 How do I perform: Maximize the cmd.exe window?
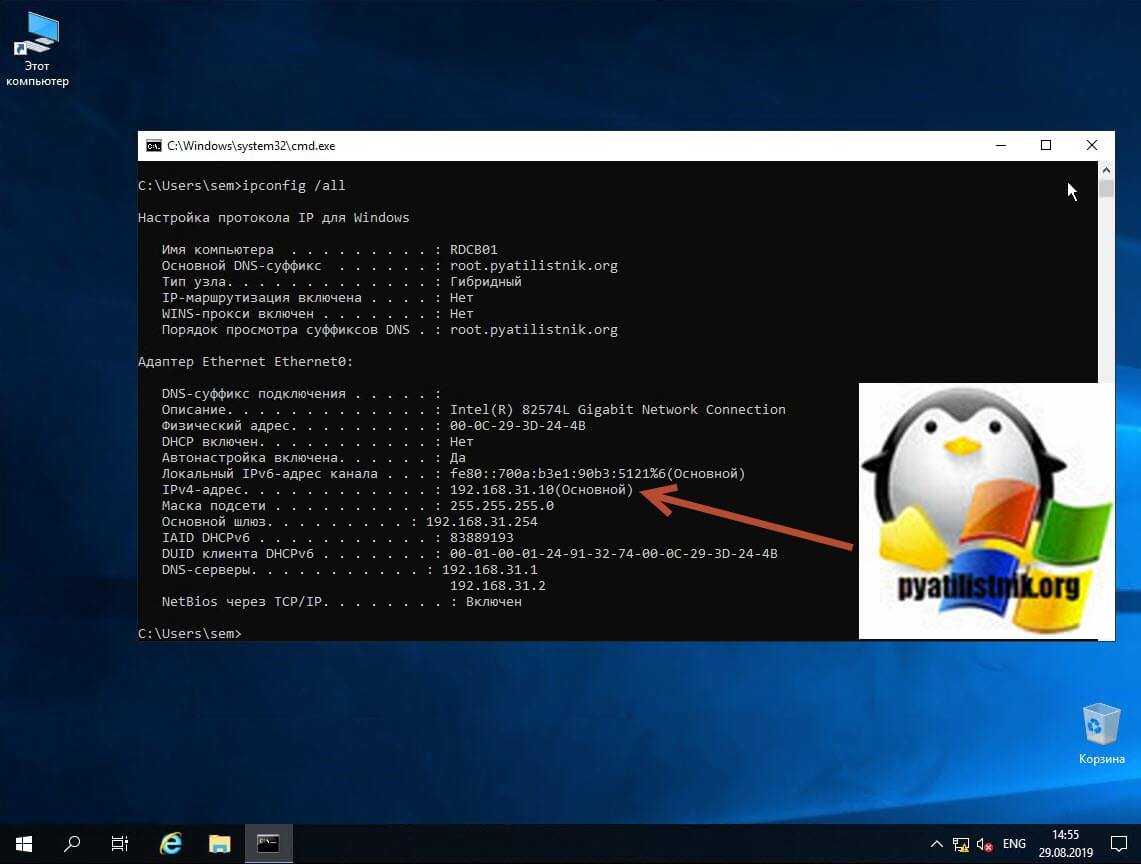pos(1046,146)
